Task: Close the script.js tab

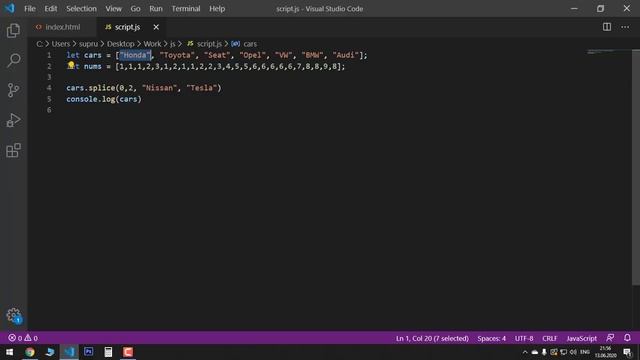Action: pyautogui.click(x=156, y=27)
